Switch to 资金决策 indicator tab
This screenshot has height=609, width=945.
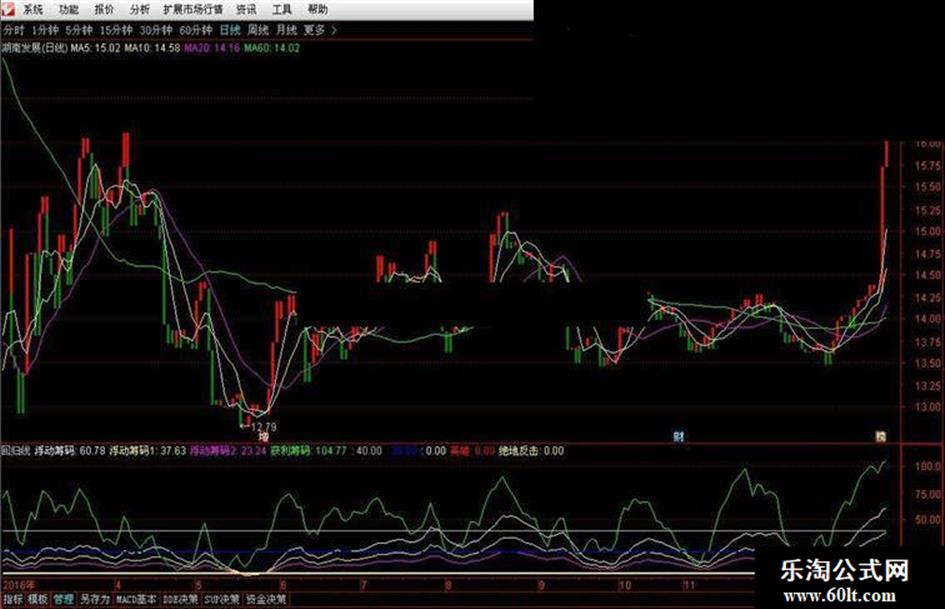coord(266,599)
